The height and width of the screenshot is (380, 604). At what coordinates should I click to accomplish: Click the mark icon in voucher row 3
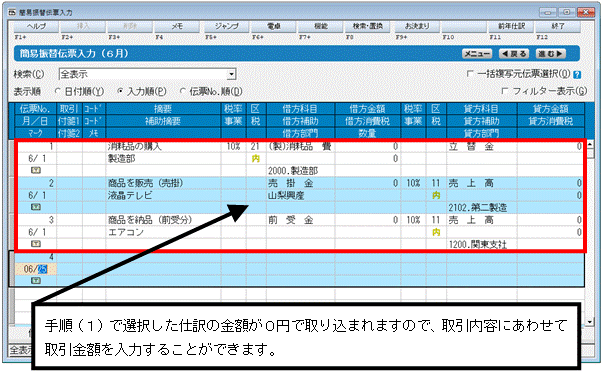[x=35, y=244]
